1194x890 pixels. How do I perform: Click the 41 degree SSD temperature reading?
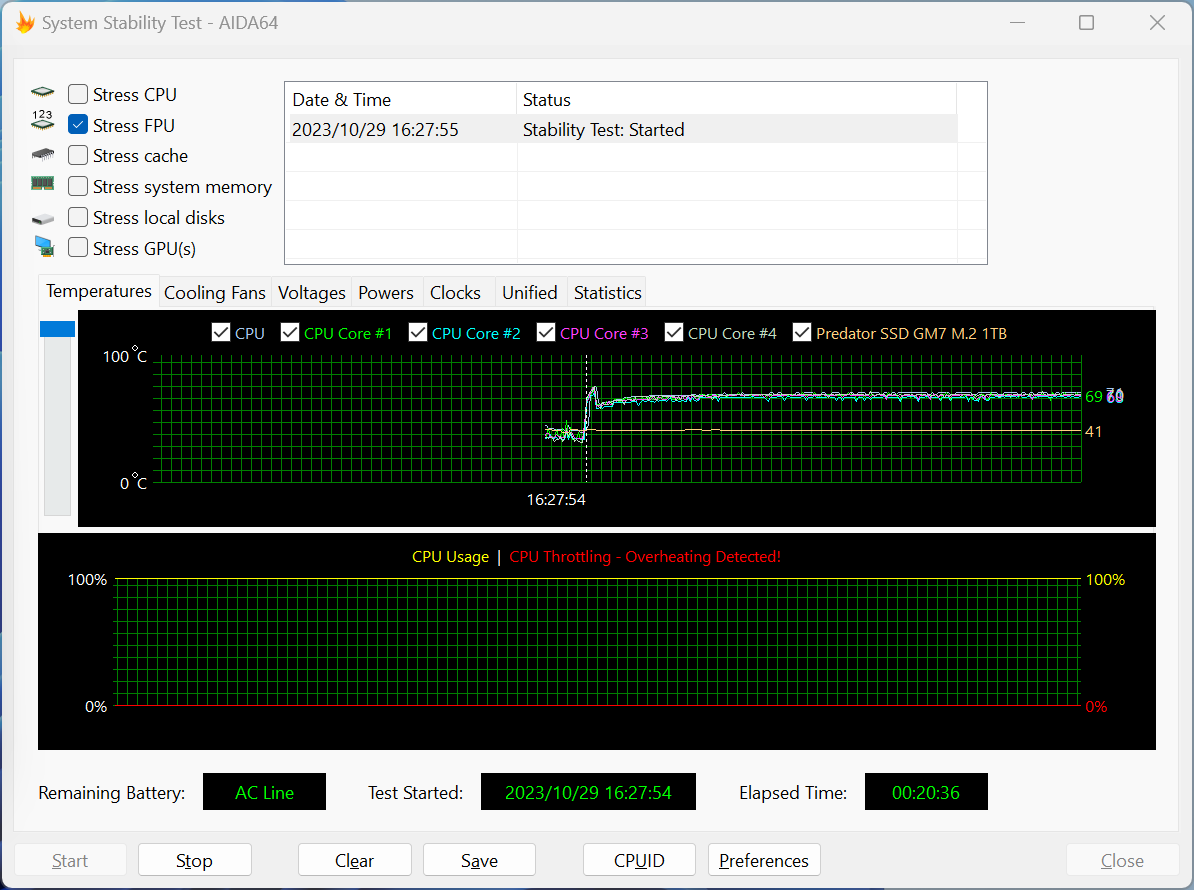[1093, 432]
